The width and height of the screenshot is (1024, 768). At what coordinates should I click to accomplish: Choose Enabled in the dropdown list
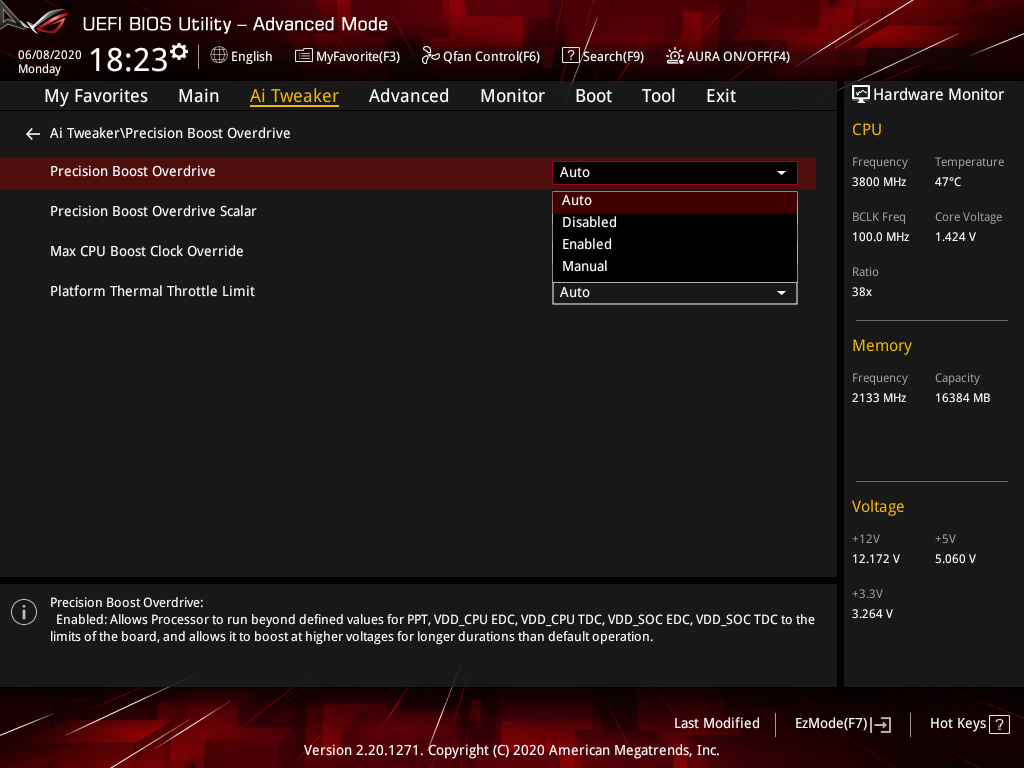tap(675, 244)
